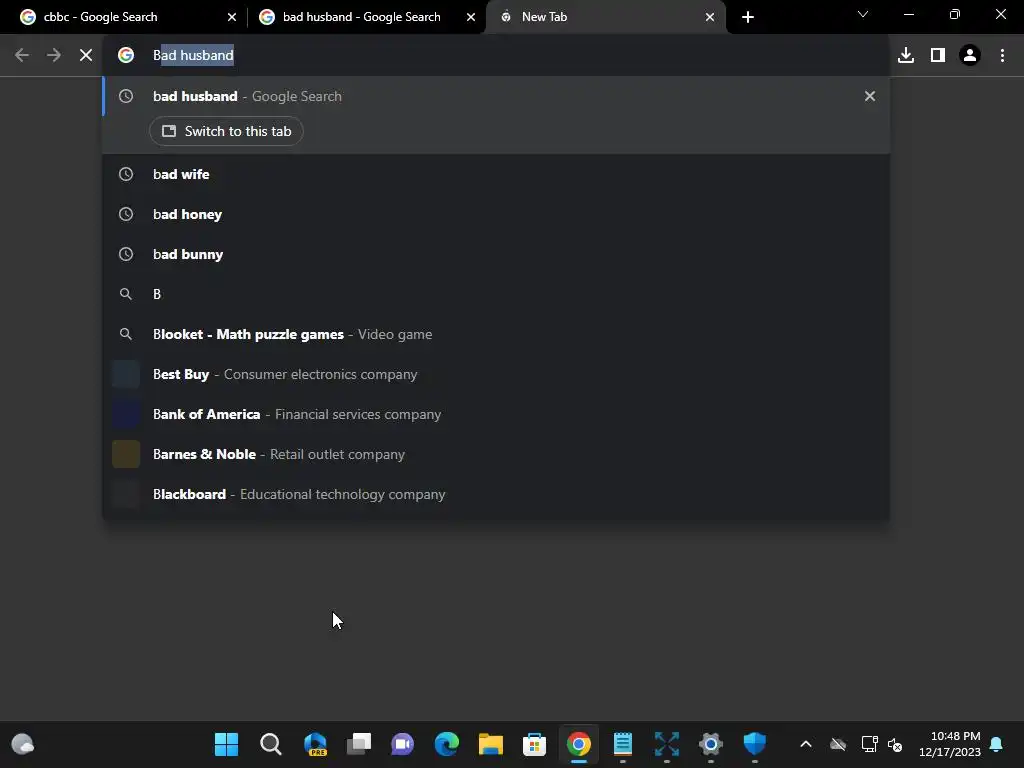Image resolution: width=1024 pixels, height=768 pixels.
Task: Open the clock showing 10:48 PM
Action: pos(950,744)
